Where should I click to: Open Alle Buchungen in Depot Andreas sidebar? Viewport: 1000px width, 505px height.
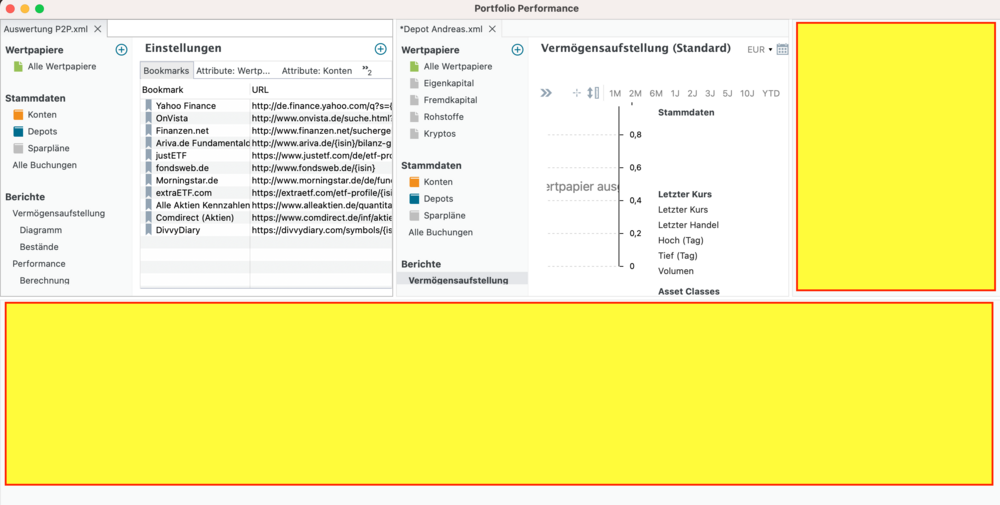441,232
